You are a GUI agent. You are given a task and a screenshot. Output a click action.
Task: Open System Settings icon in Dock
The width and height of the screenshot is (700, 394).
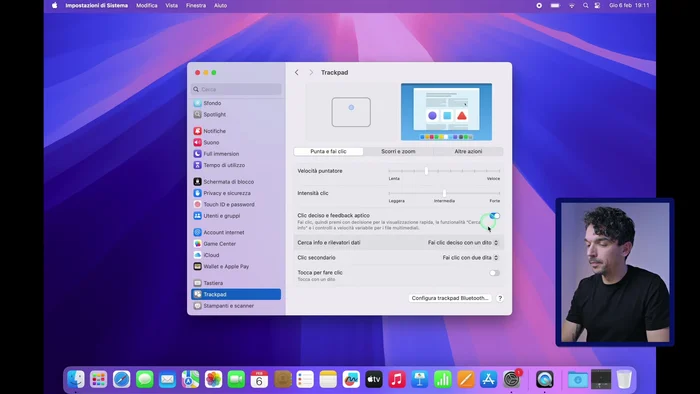click(512, 379)
